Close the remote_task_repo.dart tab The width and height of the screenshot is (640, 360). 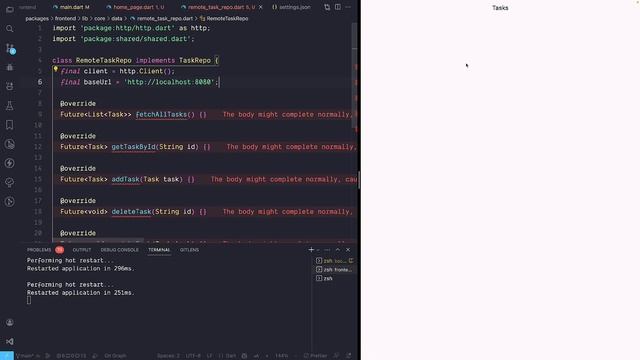pyautogui.click(x=260, y=7)
